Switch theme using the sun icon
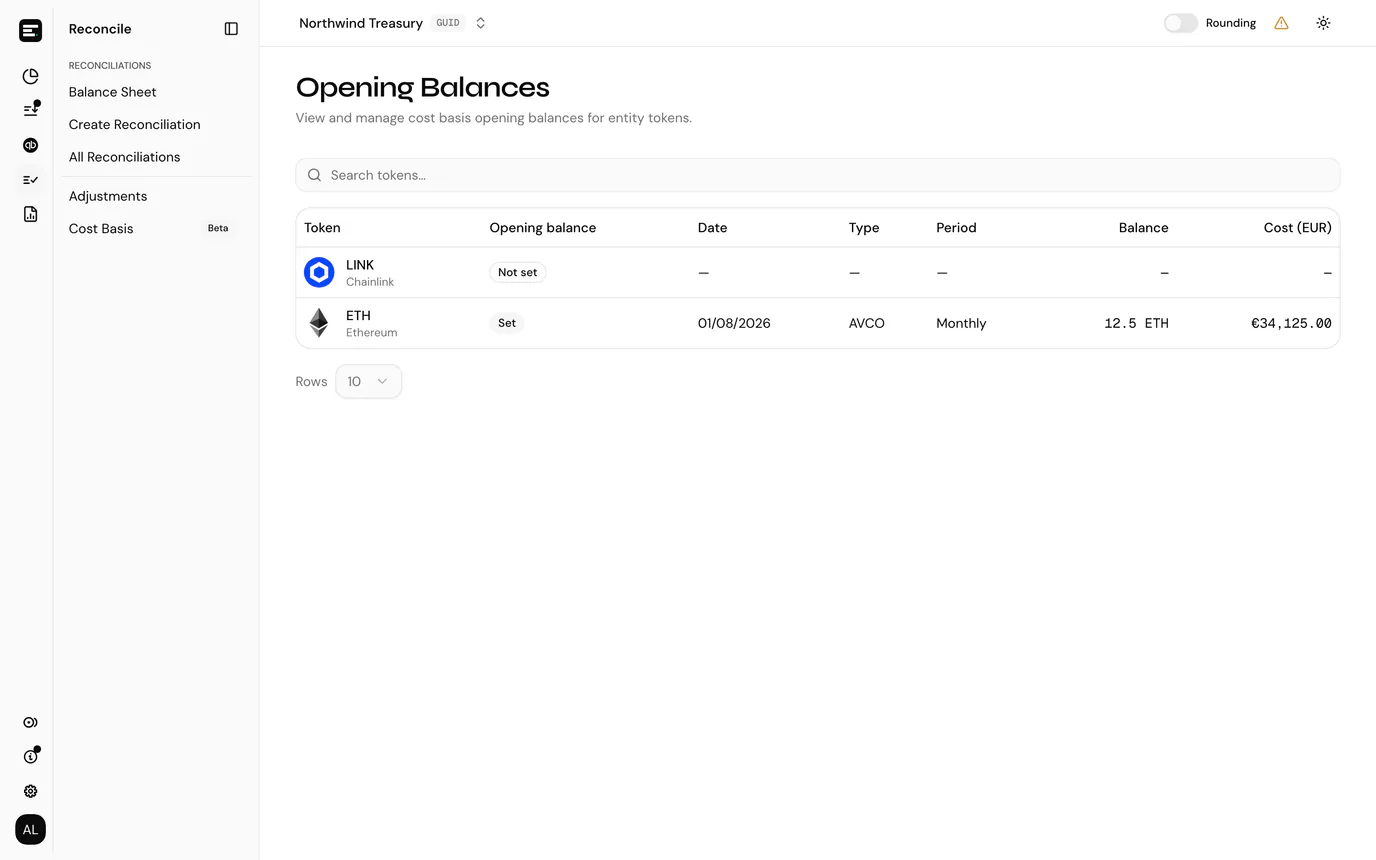 pos(1323,23)
